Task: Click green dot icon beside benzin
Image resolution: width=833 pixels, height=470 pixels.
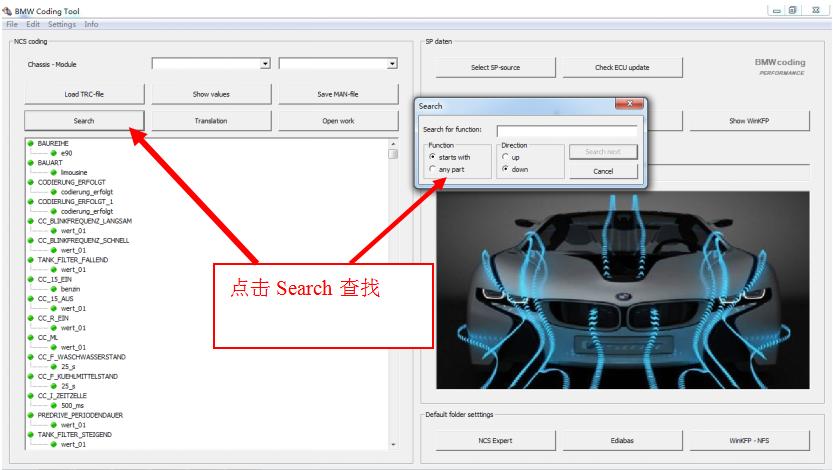Action: 54,289
